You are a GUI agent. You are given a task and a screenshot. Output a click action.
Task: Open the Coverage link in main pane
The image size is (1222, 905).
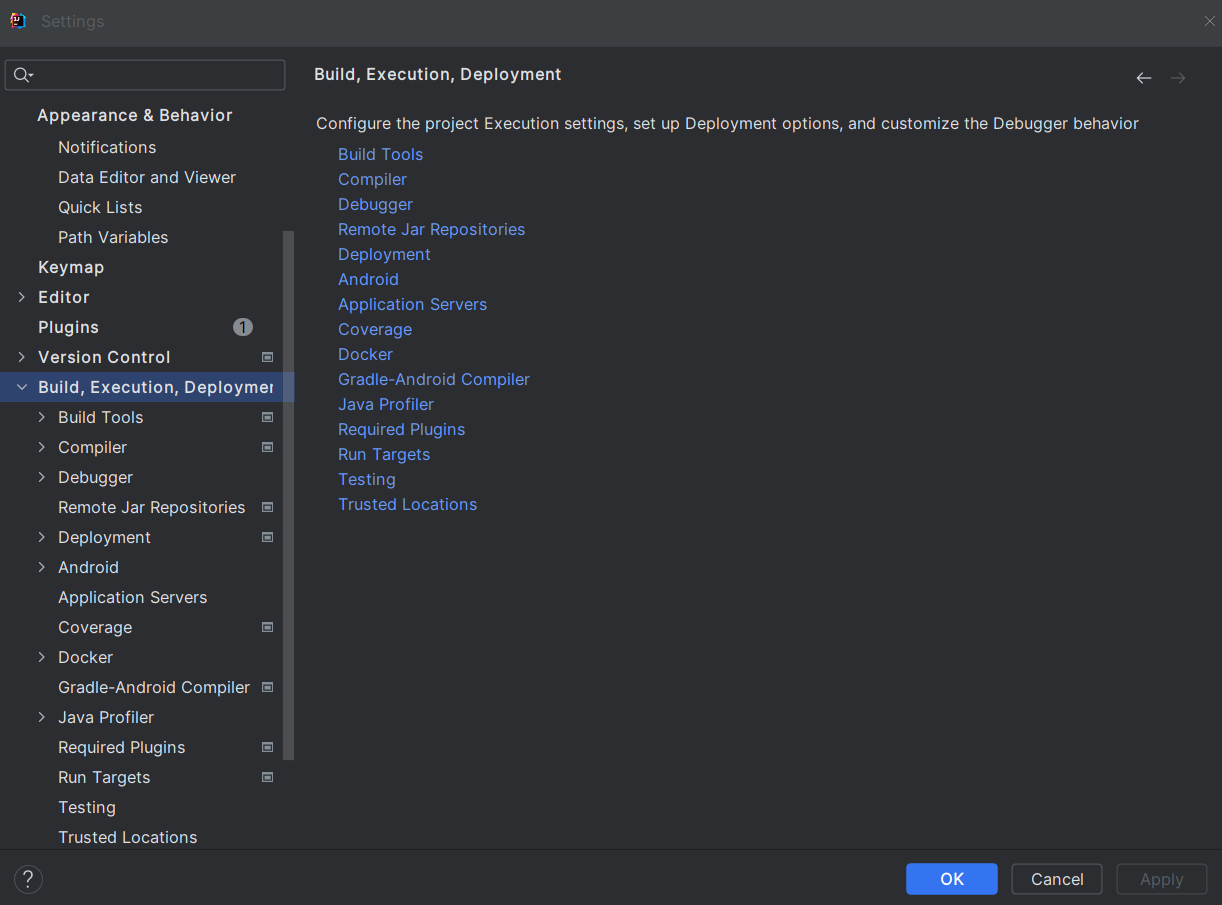point(375,329)
